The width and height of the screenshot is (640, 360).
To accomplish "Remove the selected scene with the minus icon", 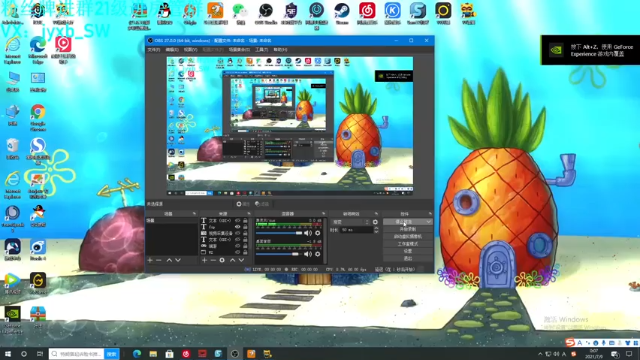I will 159,260.
